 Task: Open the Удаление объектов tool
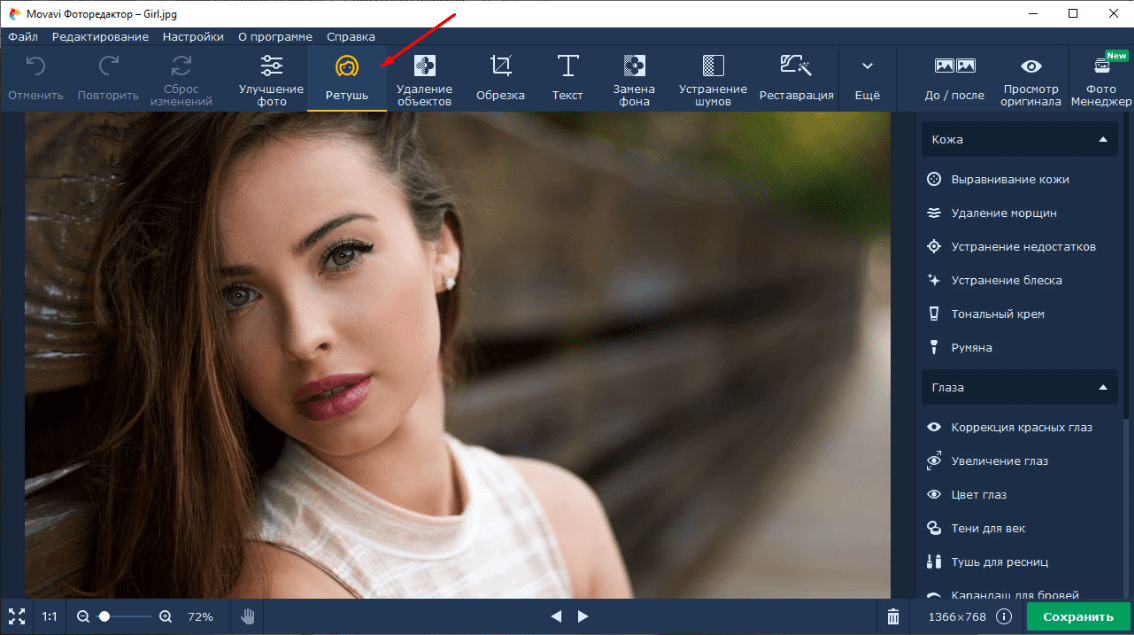tap(424, 80)
